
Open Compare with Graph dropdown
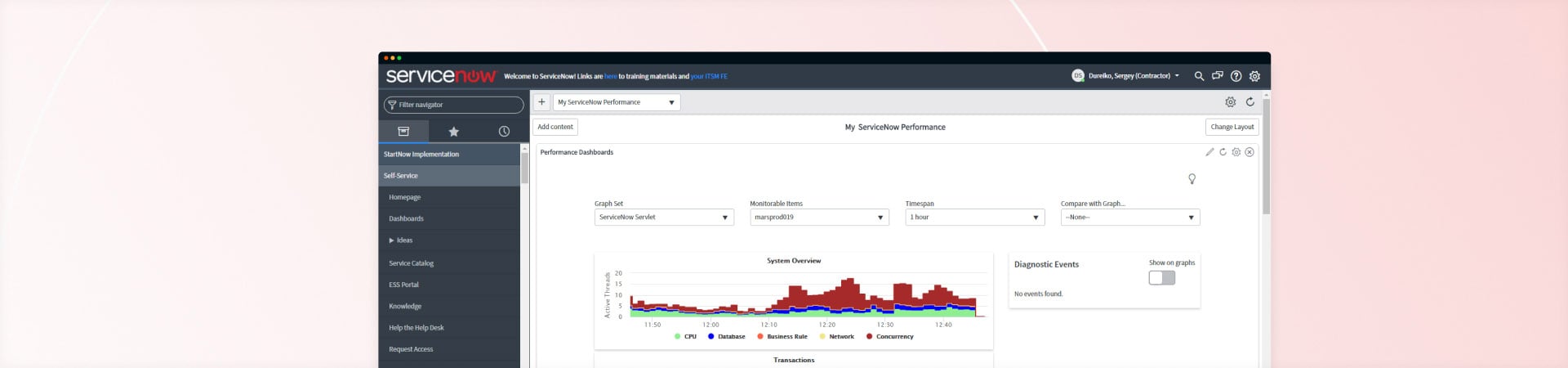coord(1129,218)
